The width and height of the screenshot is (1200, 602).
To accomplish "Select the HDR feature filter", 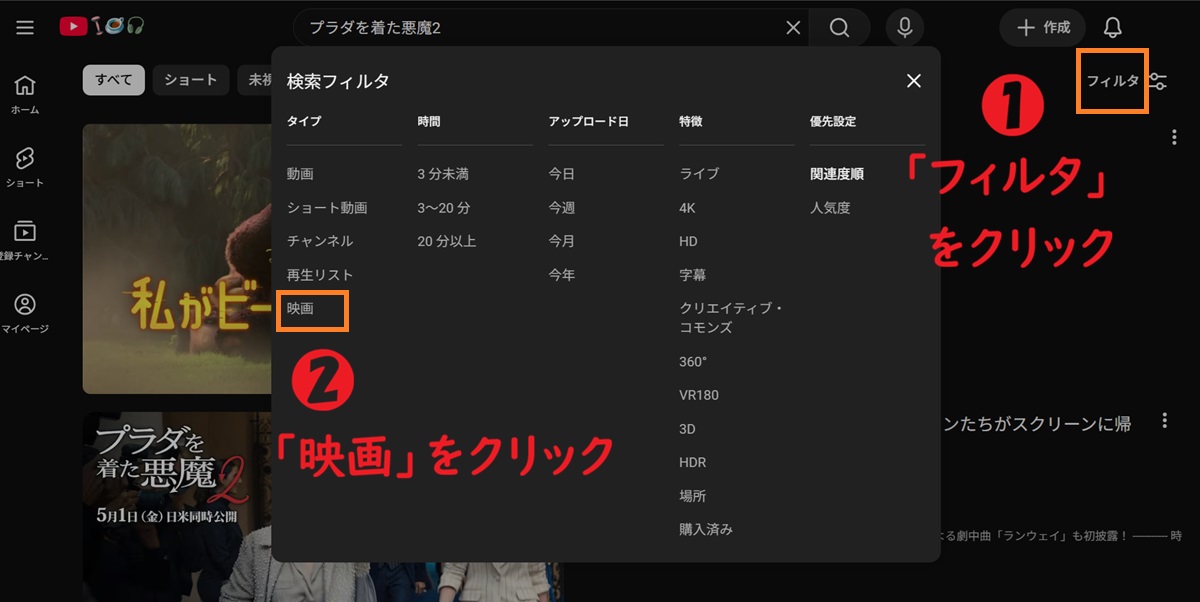I will 692,463.
